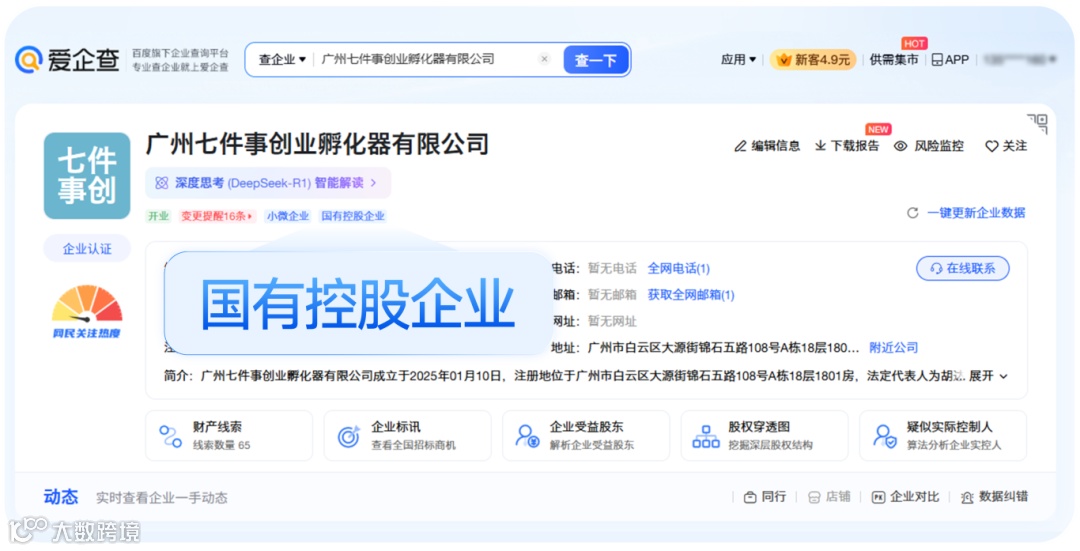
Task: Click 店铺 shop option
Action: coord(829,497)
